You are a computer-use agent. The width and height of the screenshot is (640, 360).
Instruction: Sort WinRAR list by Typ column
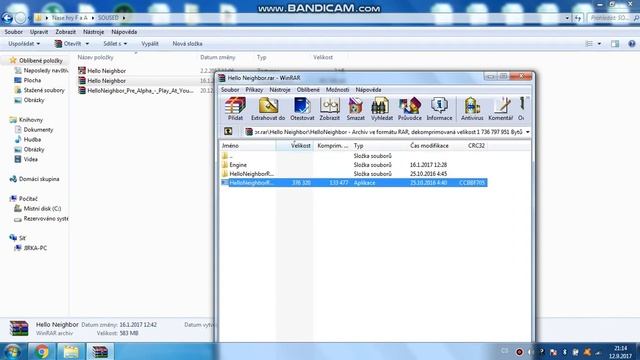pyautogui.click(x=379, y=146)
